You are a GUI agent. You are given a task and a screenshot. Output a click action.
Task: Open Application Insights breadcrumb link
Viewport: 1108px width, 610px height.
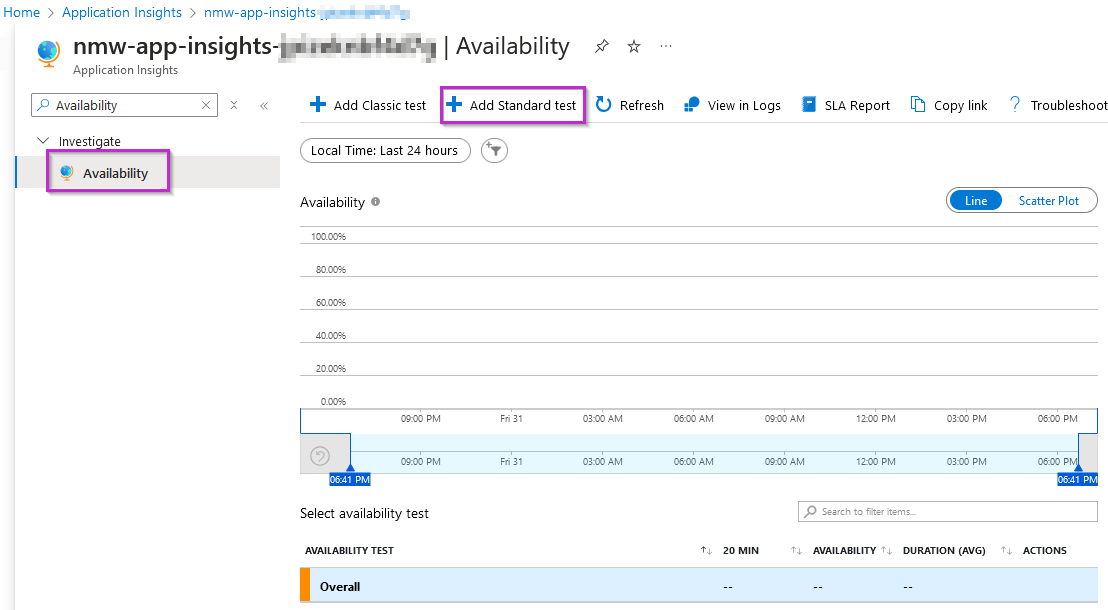point(122,13)
